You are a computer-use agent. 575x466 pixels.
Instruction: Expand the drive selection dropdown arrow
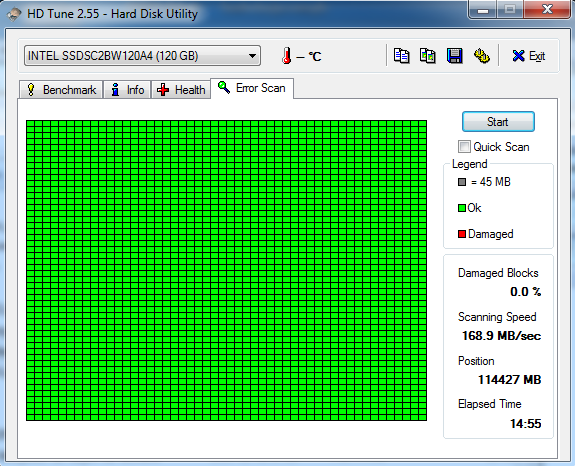tap(252, 56)
